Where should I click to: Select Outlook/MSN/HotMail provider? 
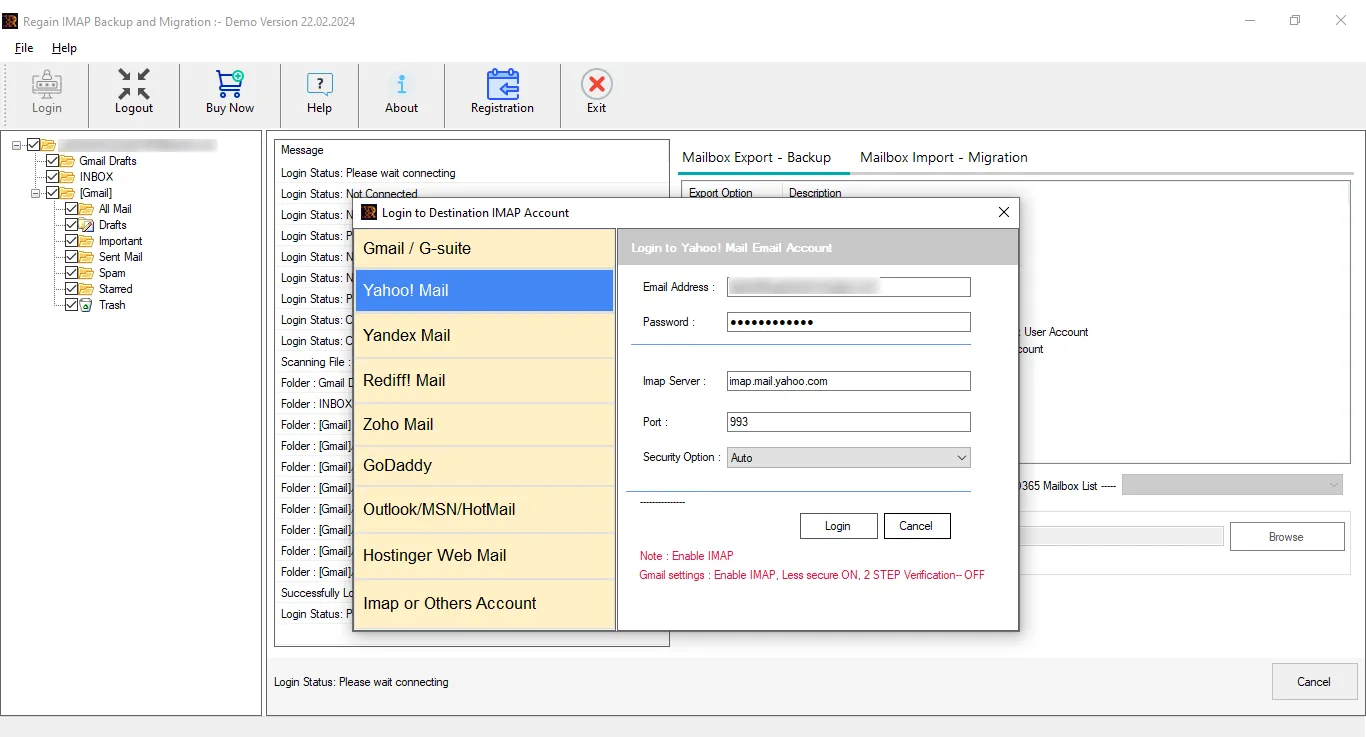(x=484, y=509)
